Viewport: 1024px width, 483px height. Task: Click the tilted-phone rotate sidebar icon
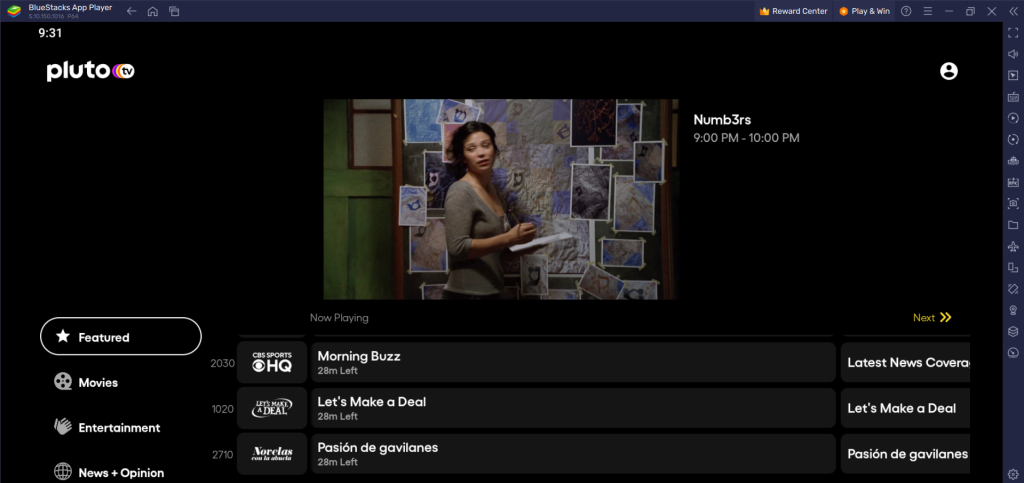[x=1013, y=288]
